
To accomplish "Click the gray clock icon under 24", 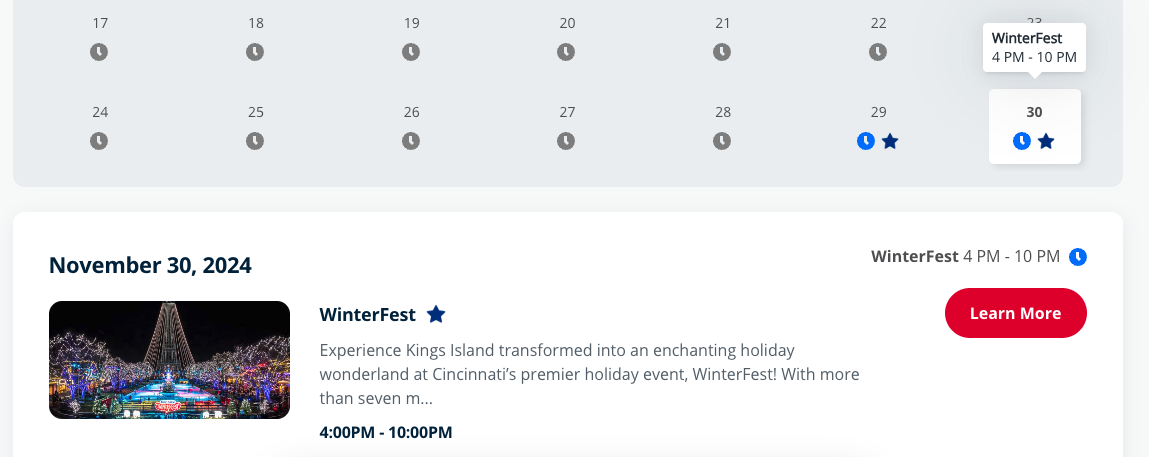I will click(x=100, y=141).
